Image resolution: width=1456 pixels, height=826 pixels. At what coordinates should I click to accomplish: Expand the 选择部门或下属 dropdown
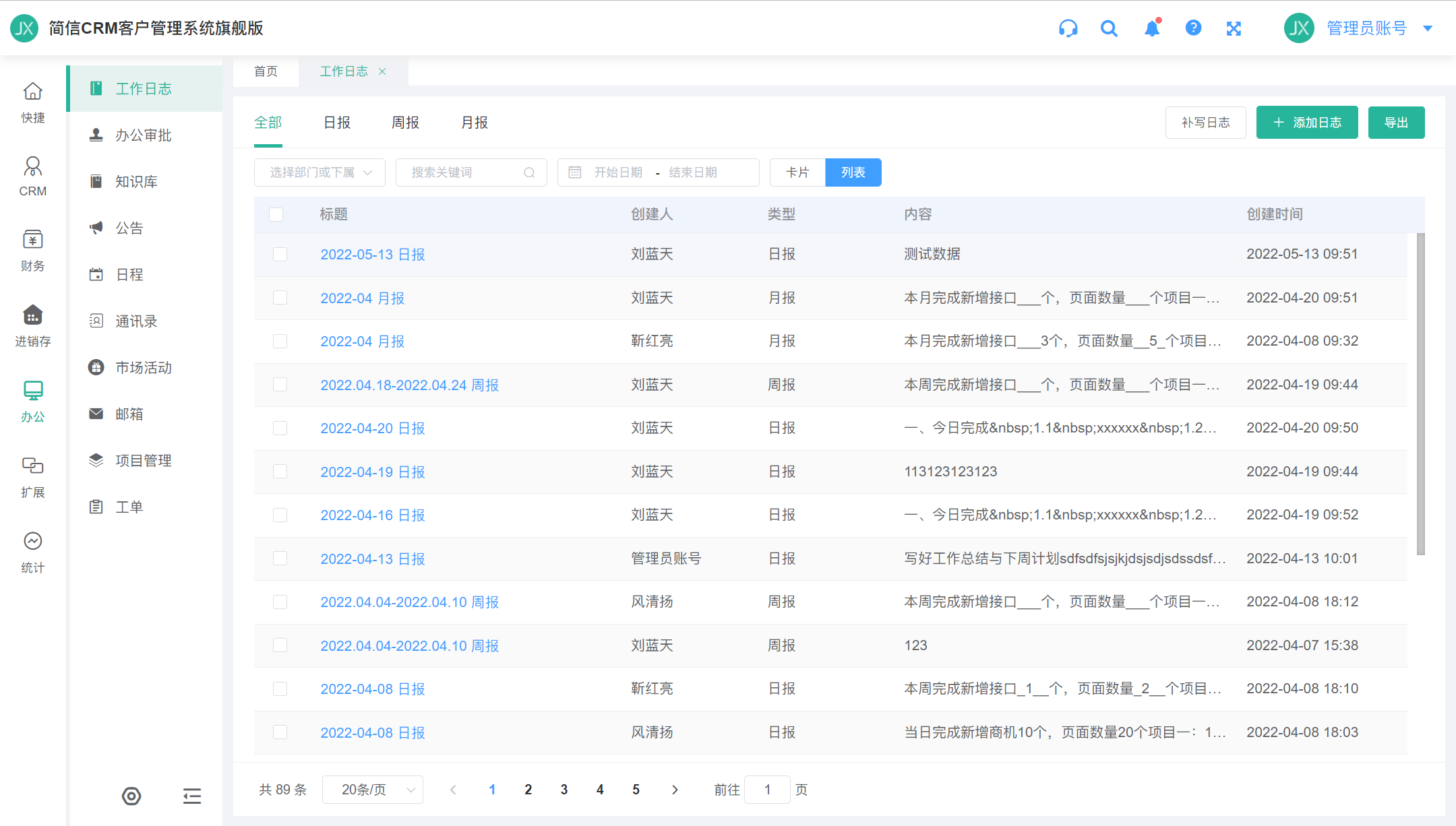coord(320,172)
